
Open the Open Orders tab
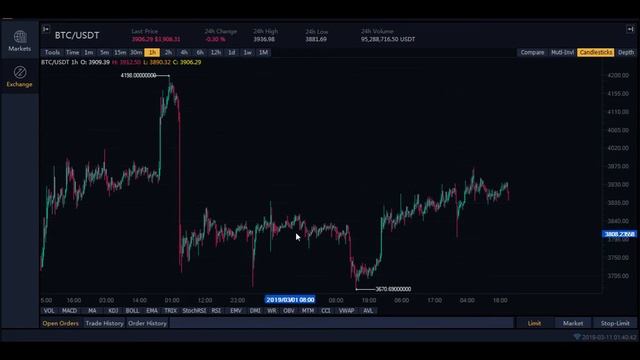point(60,323)
